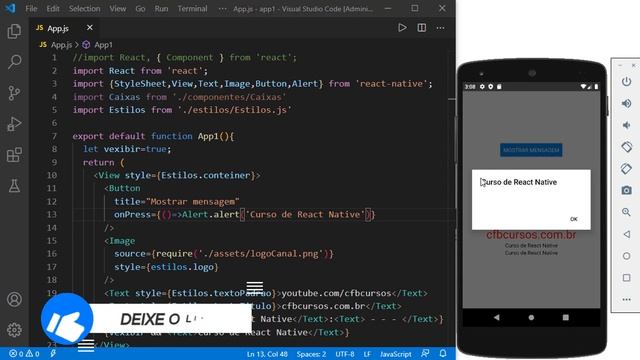
Task: Tap the Android home navigation circle
Action: (x=531, y=317)
